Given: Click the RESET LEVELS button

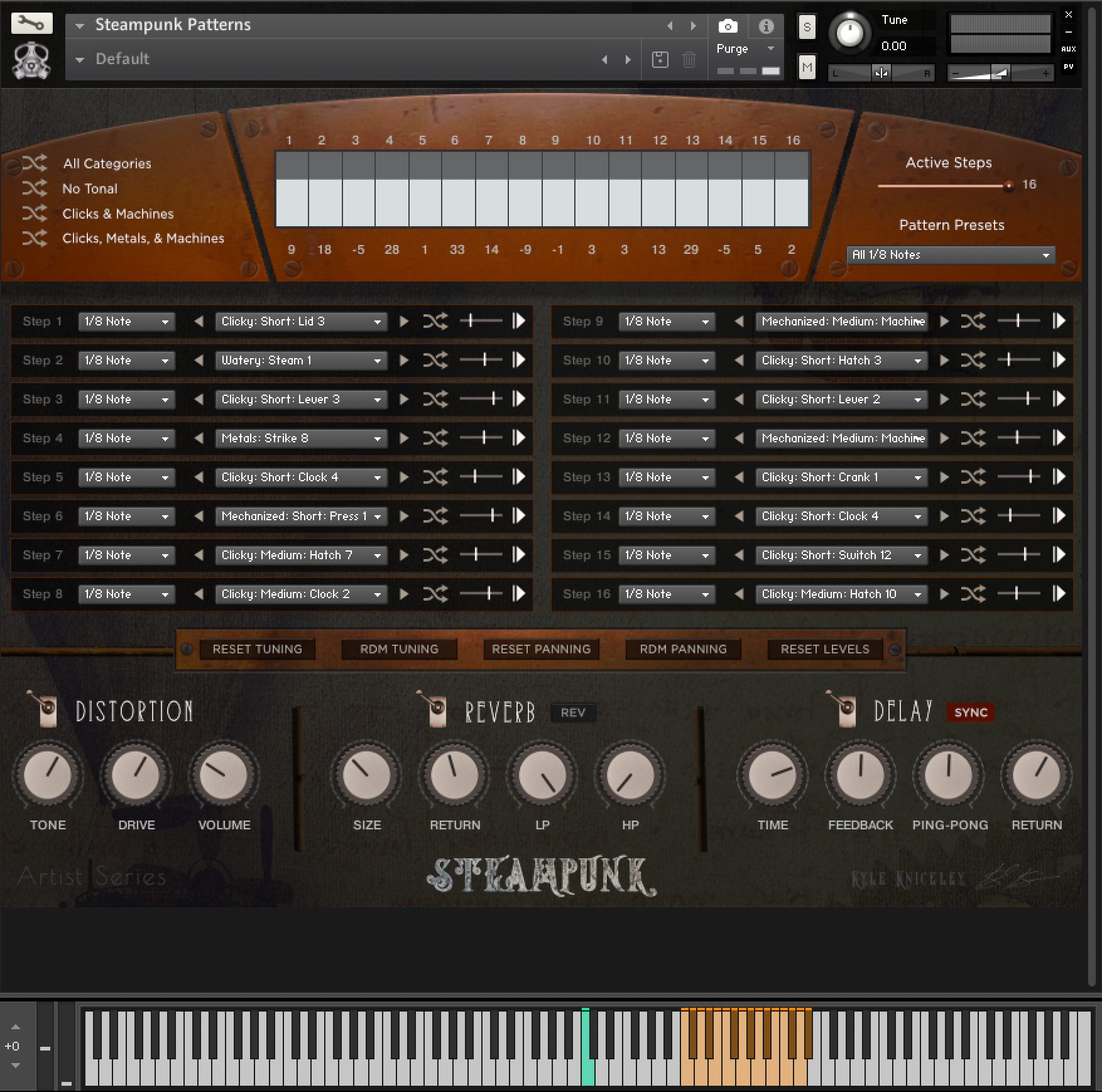Looking at the screenshot, I should click(825, 649).
